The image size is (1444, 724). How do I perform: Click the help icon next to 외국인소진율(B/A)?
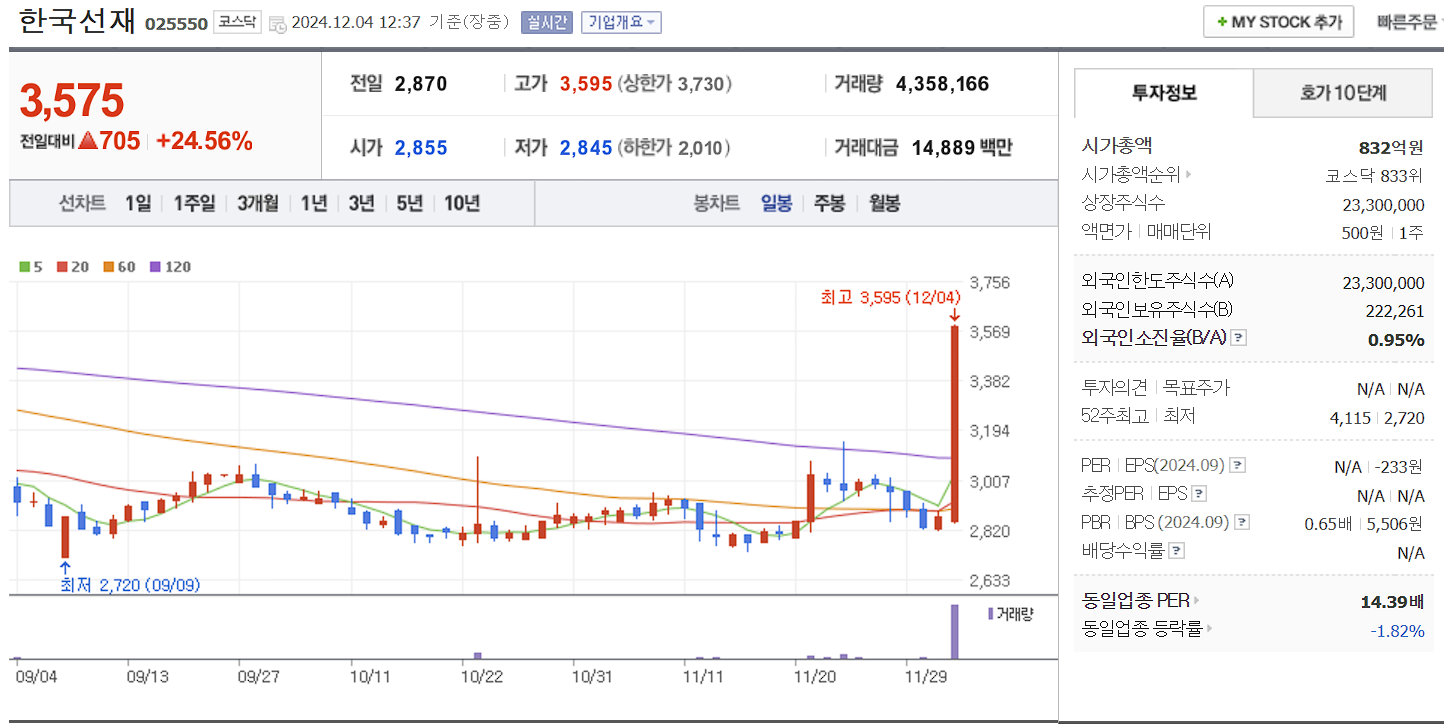point(1238,340)
